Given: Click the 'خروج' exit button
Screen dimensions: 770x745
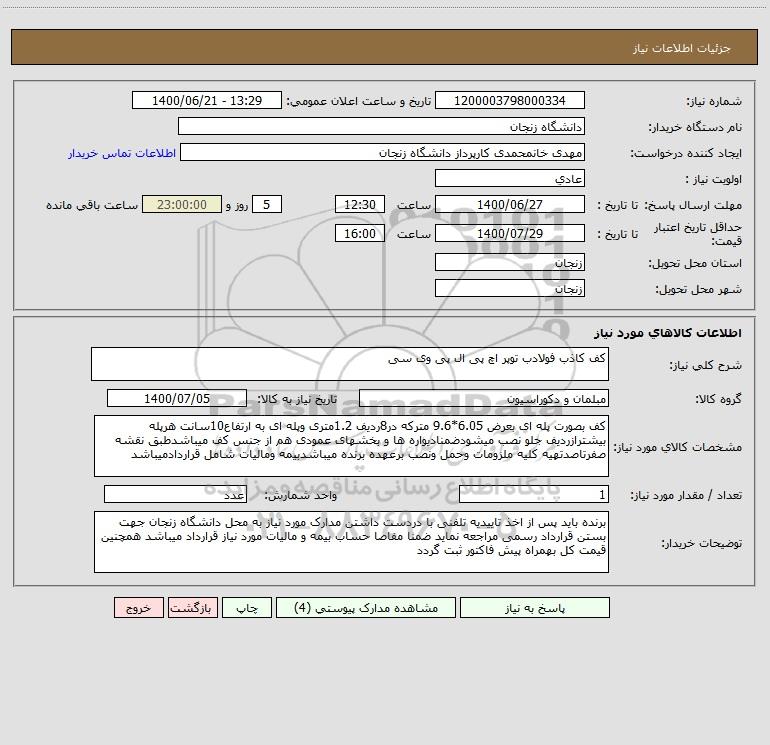Looking at the screenshot, I should [138, 608].
